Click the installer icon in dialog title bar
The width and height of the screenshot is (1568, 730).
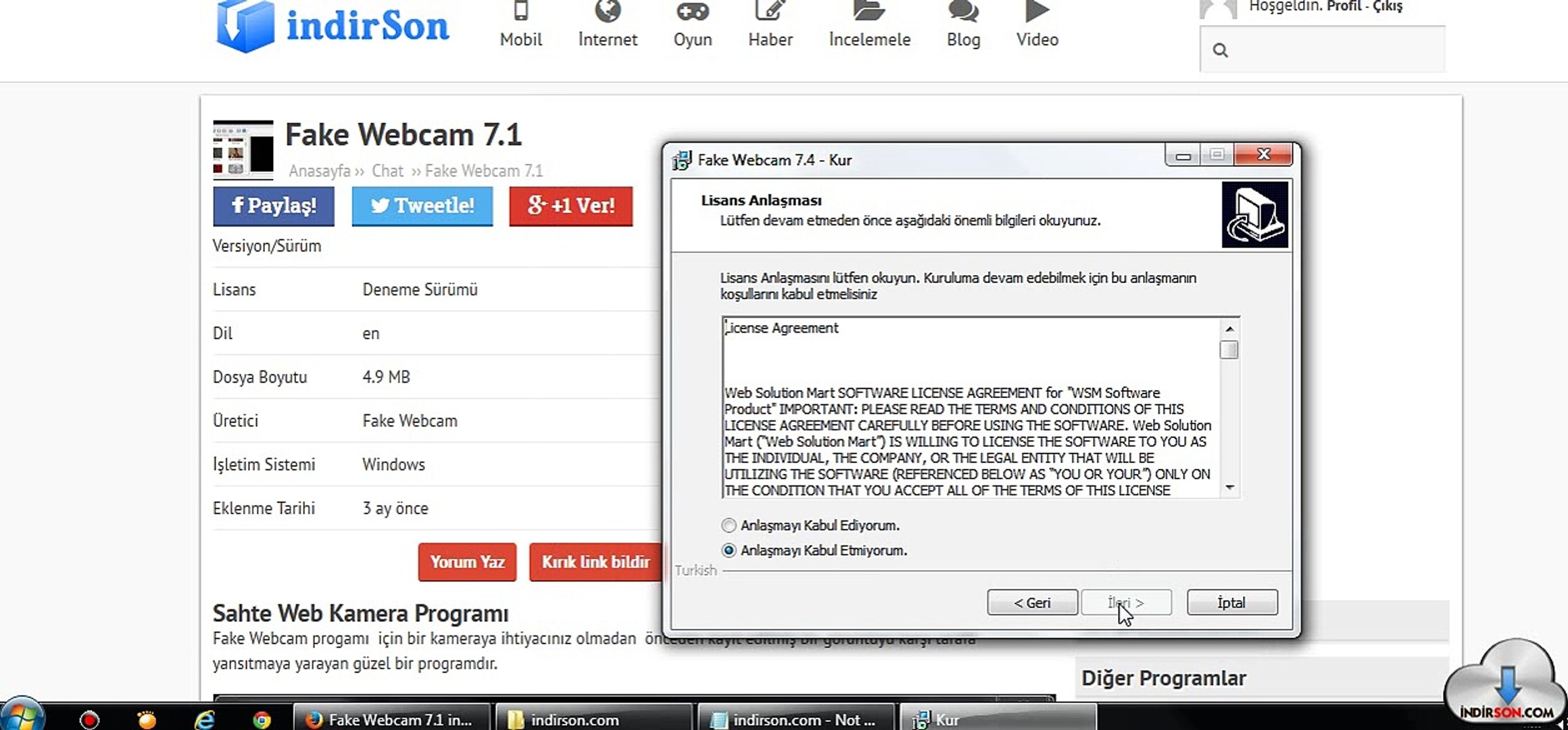(x=682, y=160)
